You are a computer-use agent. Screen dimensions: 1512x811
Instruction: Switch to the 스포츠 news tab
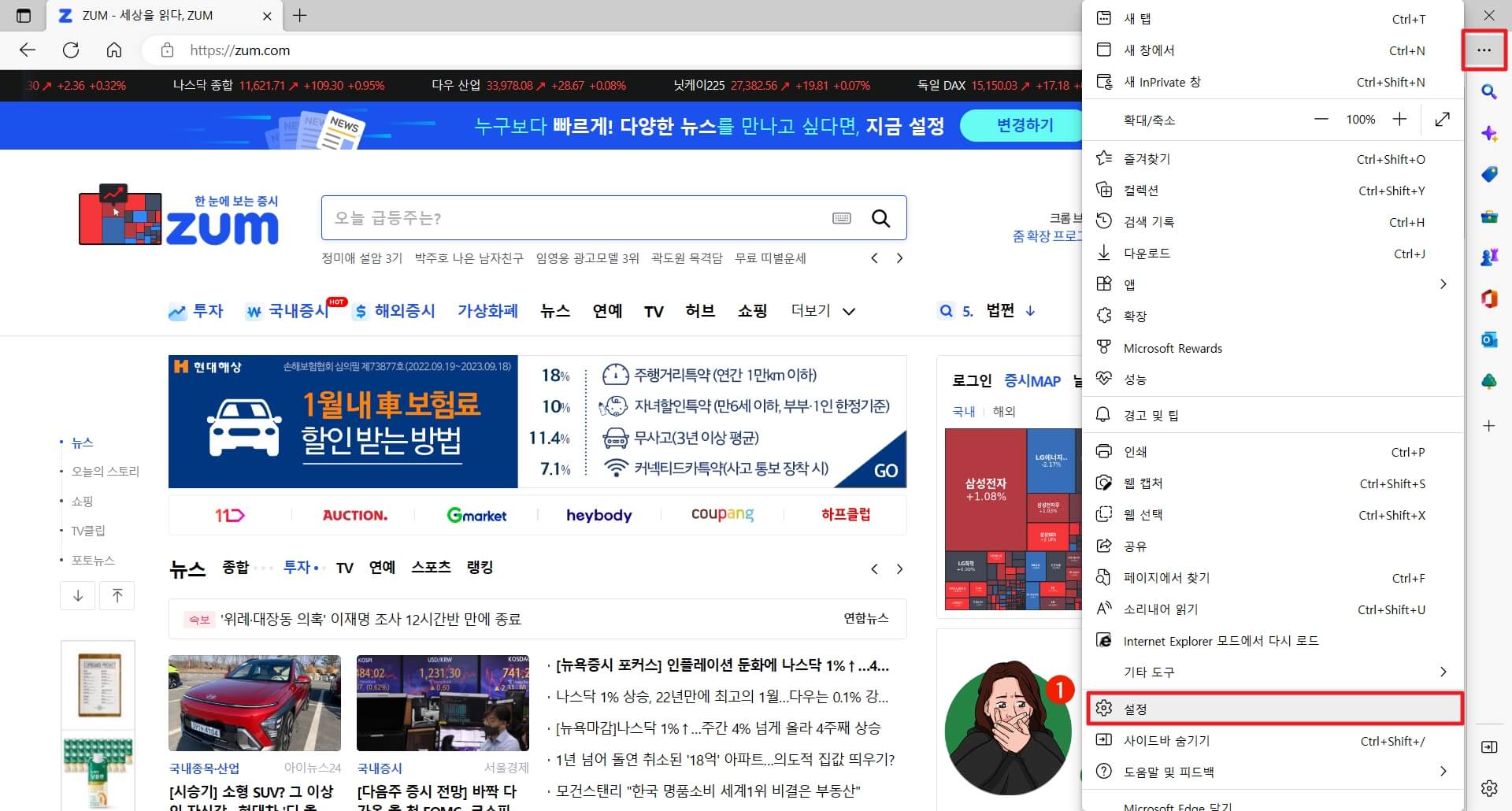(x=432, y=567)
